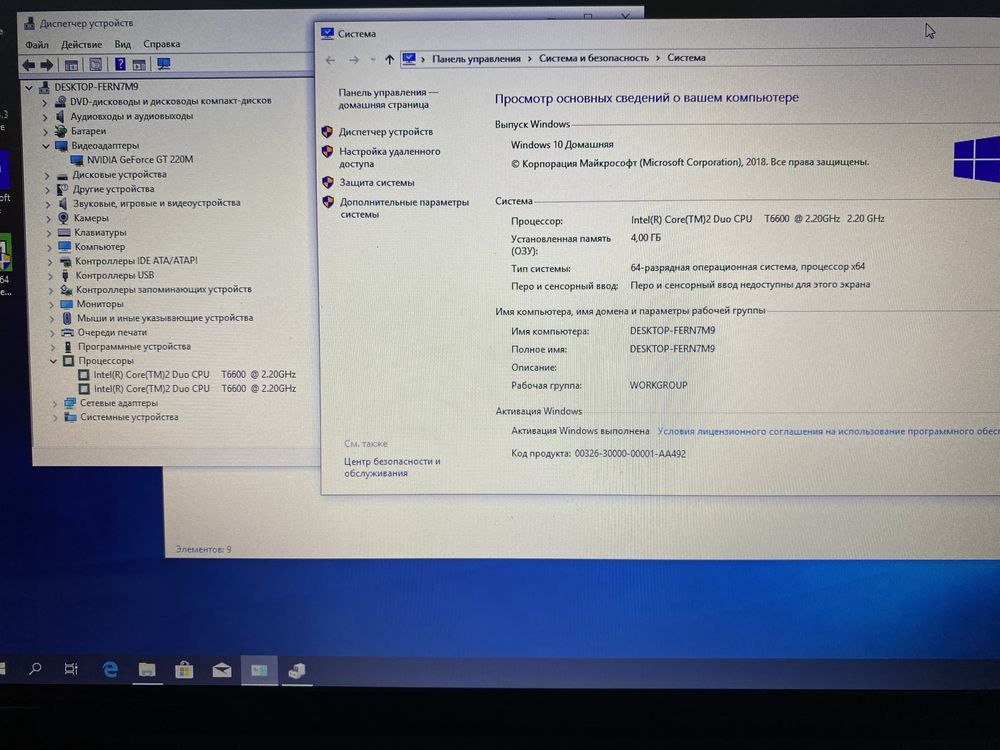Click Панель управления in the breadcrumb
Image resolution: width=1000 pixels, height=750 pixels.
476,59
